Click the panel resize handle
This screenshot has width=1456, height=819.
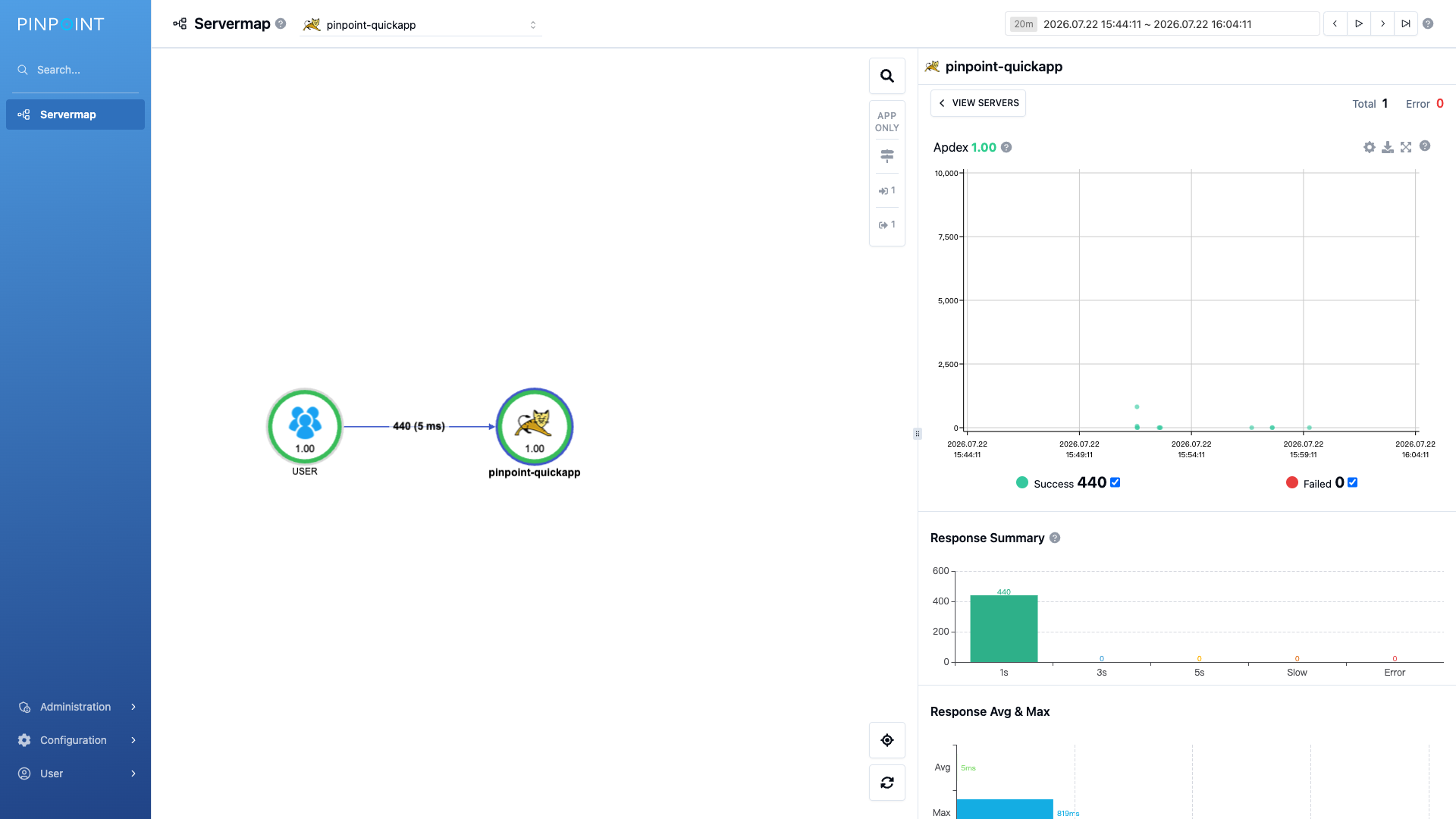tap(918, 434)
